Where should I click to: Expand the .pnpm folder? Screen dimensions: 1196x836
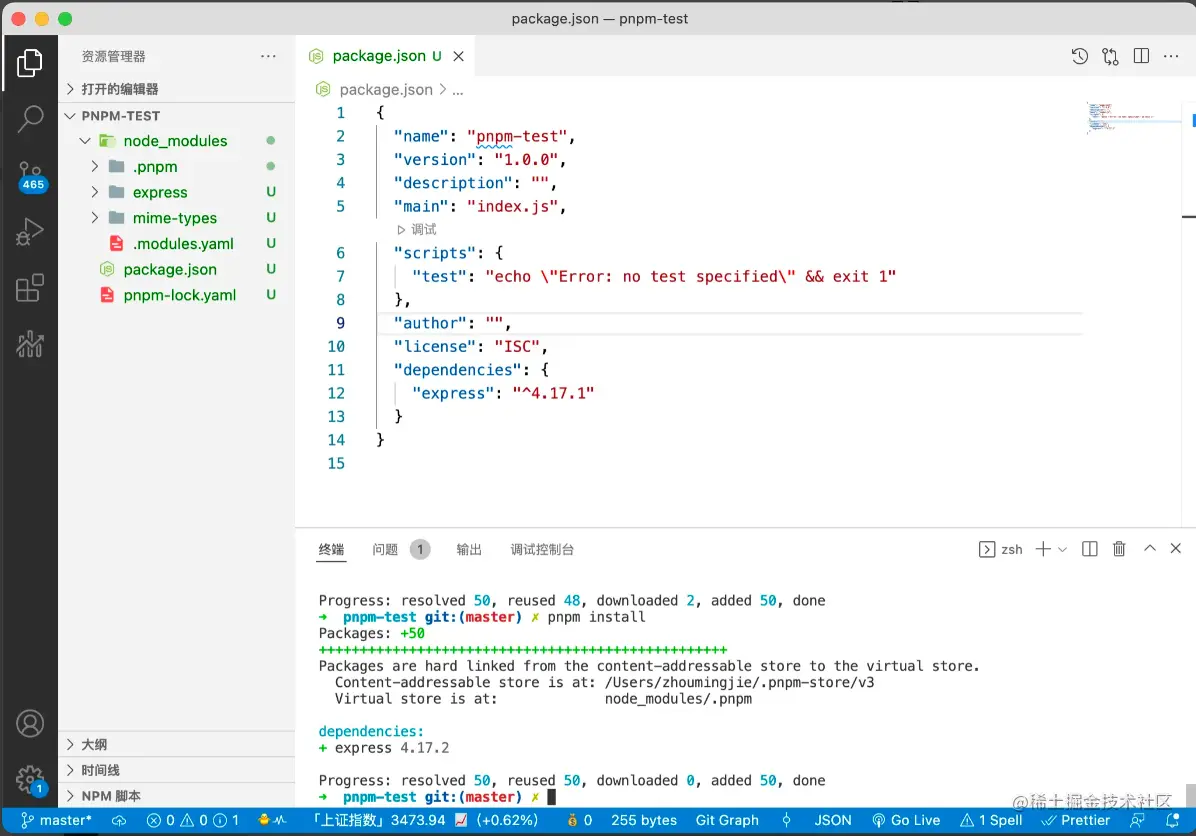pos(177,166)
